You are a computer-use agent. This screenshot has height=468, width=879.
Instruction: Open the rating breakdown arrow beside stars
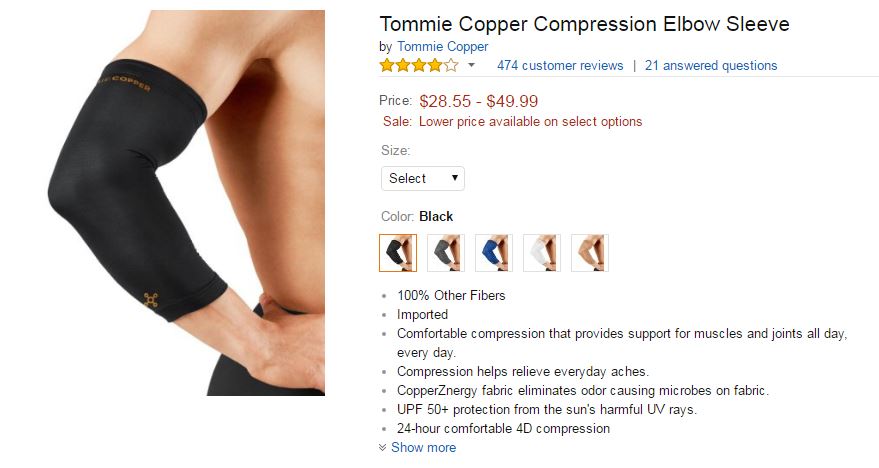(471, 66)
